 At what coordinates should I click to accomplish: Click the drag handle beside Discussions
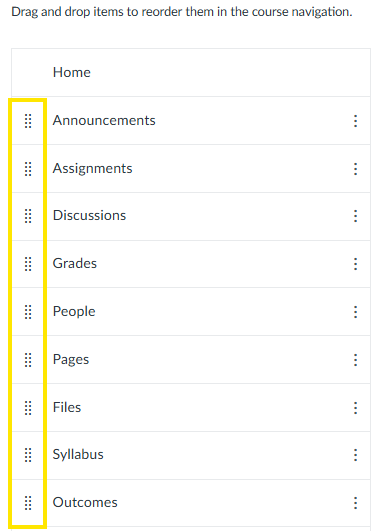(x=28, y=216)
